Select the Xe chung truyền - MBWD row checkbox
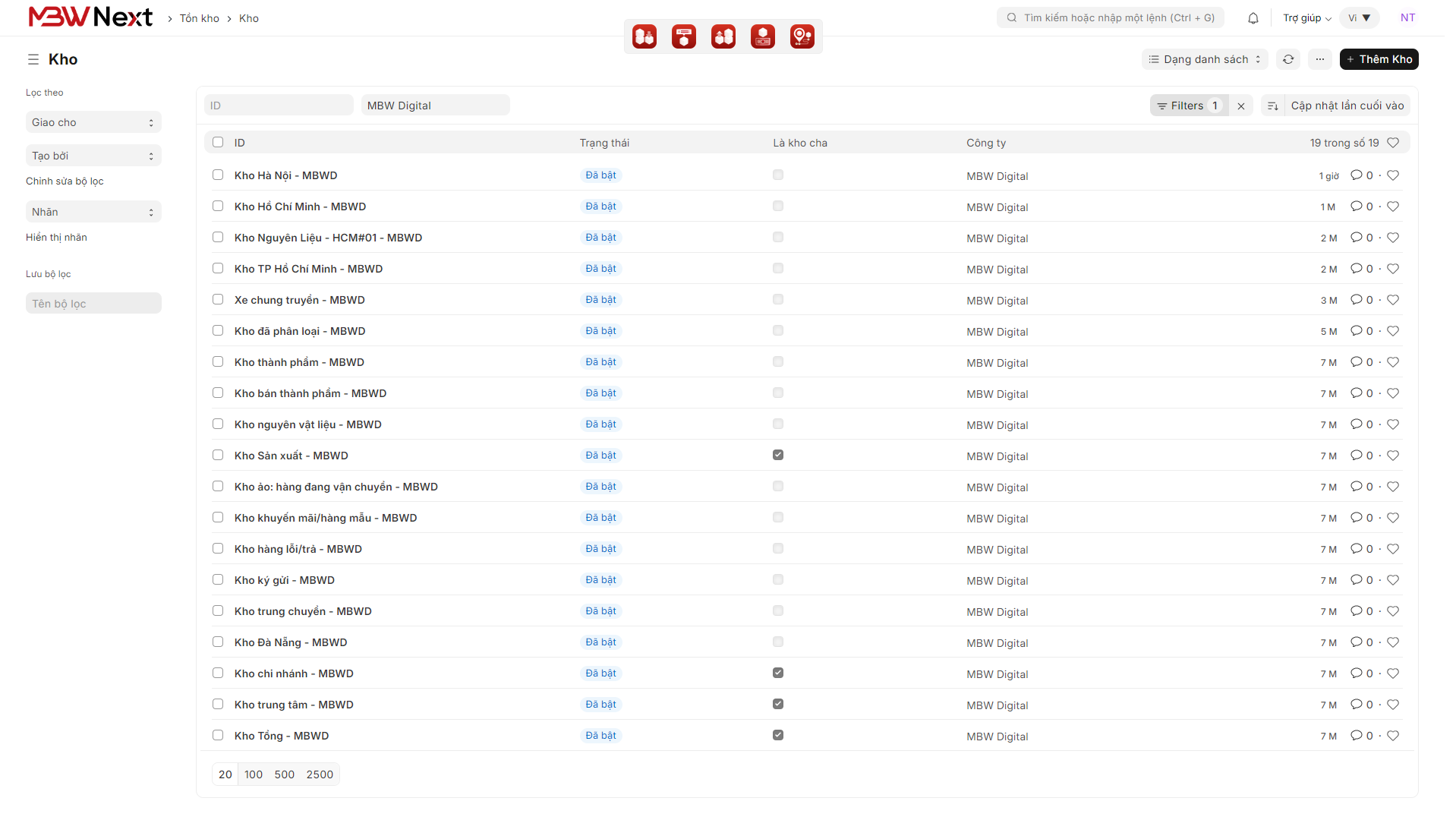 click(218, 299)
